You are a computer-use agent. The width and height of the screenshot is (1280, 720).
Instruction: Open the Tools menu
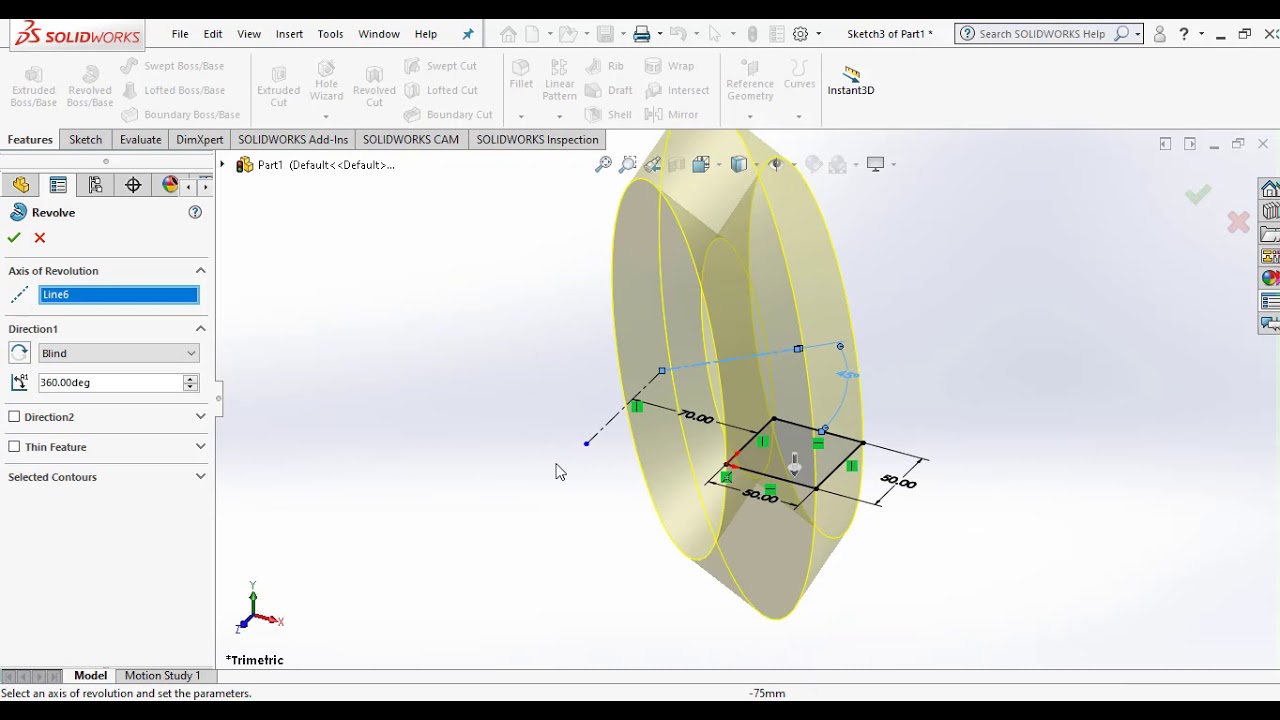click(x=330, y=34)
